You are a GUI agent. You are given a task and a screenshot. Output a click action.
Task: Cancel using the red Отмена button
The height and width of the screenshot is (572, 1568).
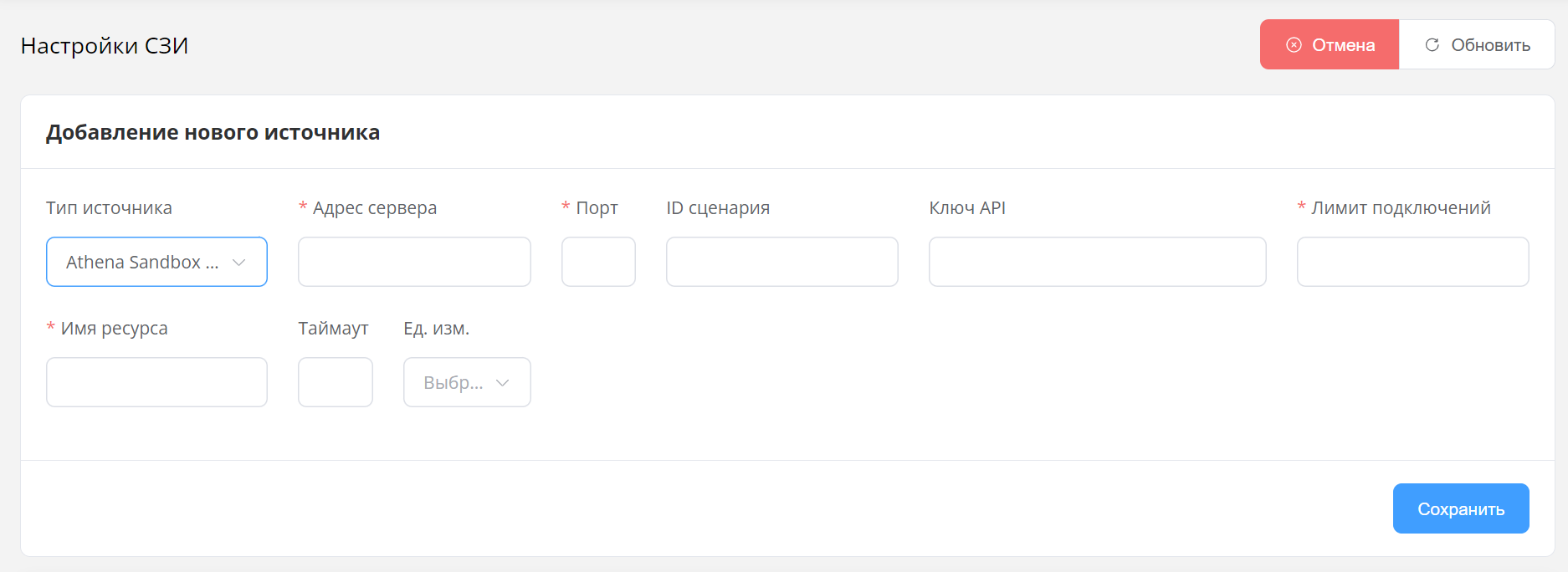pos(1330,45)
